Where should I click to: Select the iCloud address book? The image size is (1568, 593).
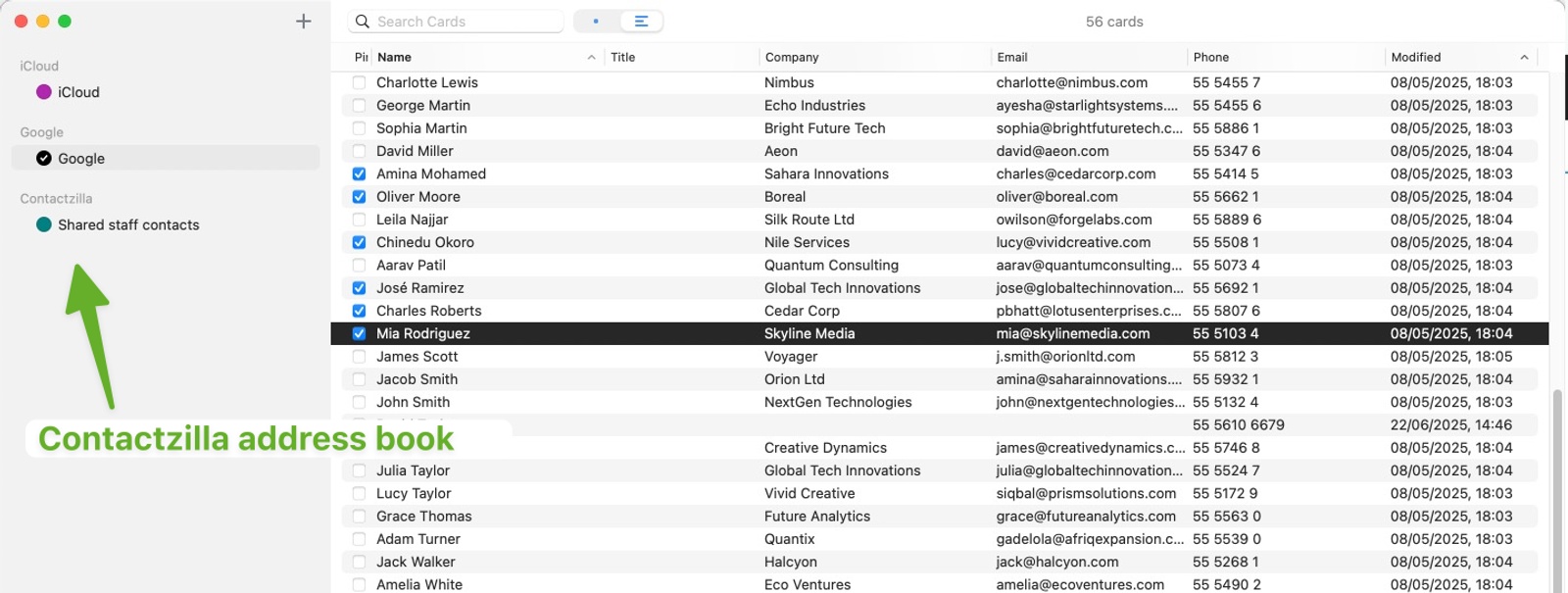(x=166, y=92)
